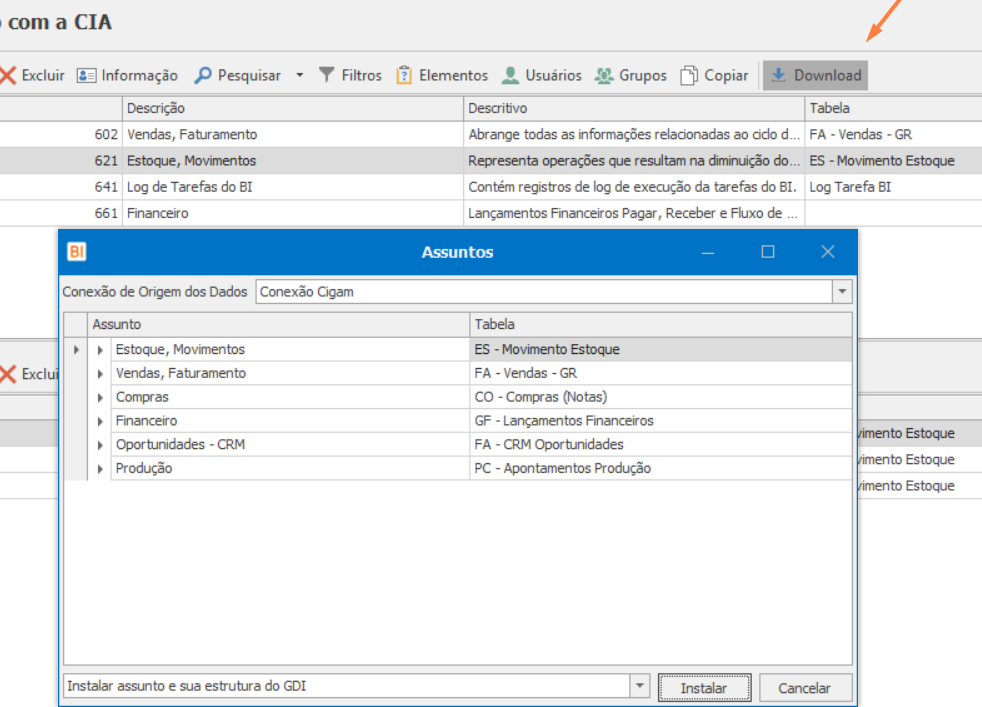Expand the Estoque, Movimentos row in Assuntos

coord(100,350)
